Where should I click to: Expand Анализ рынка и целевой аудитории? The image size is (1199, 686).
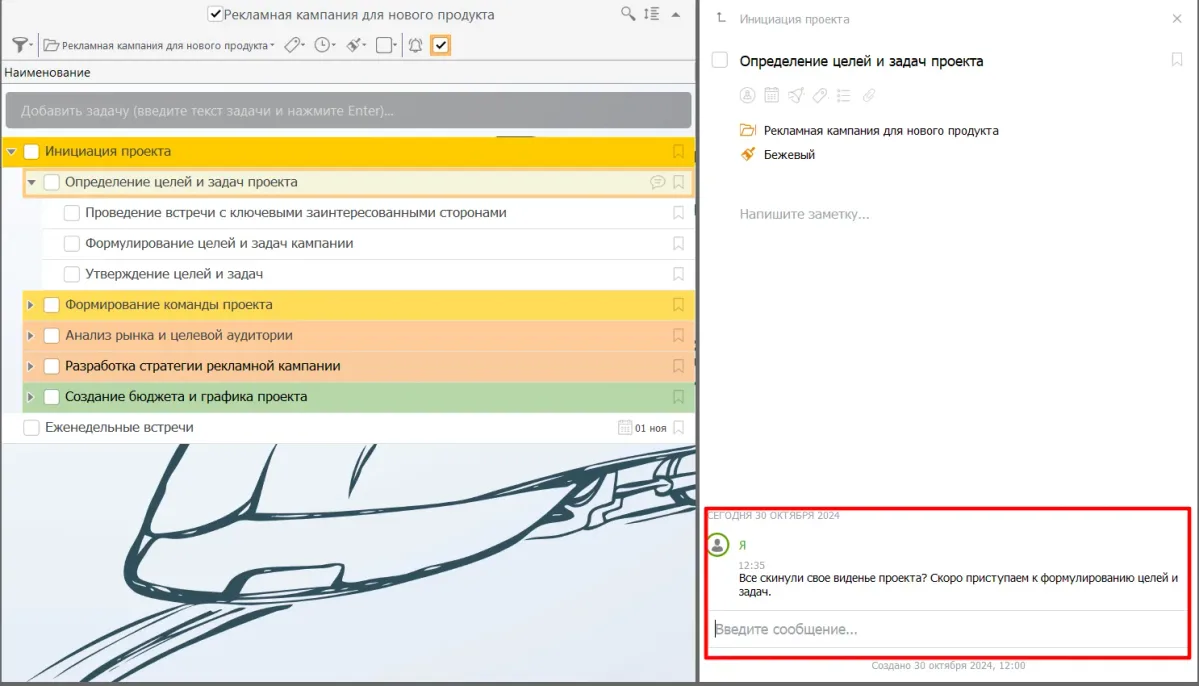[31, 336]
